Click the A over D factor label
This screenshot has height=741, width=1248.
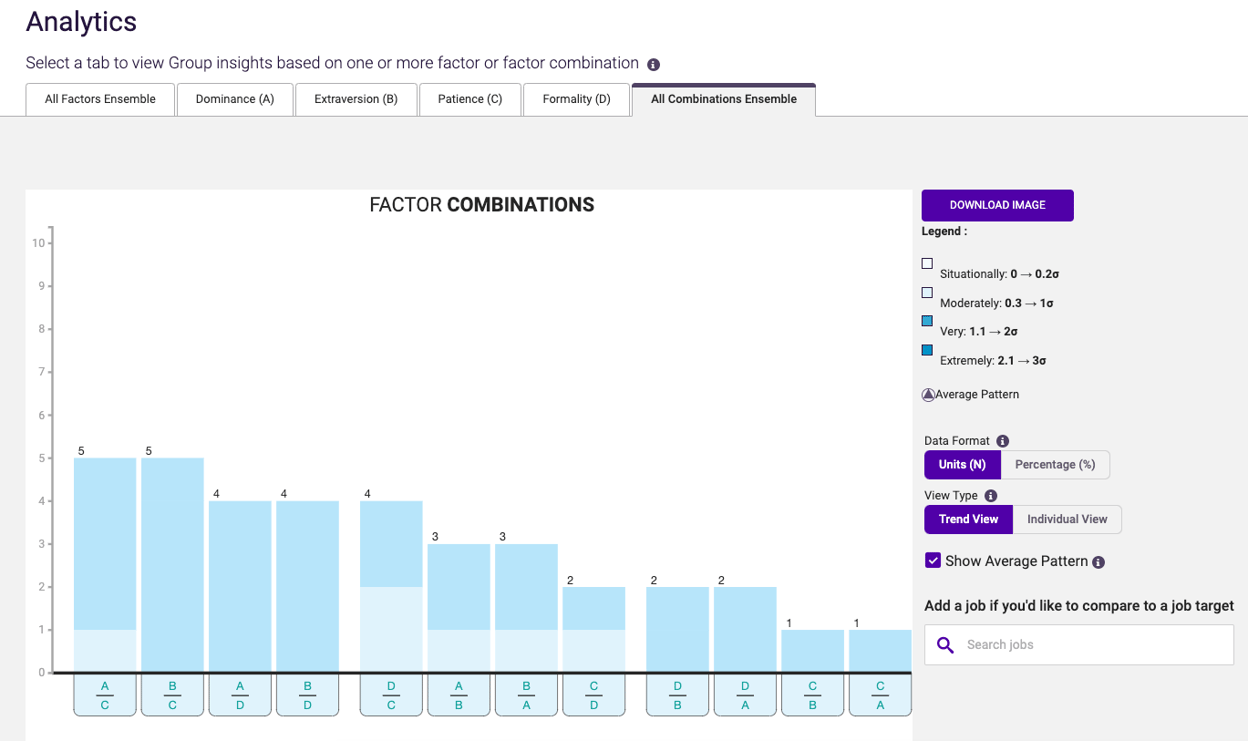240,695
